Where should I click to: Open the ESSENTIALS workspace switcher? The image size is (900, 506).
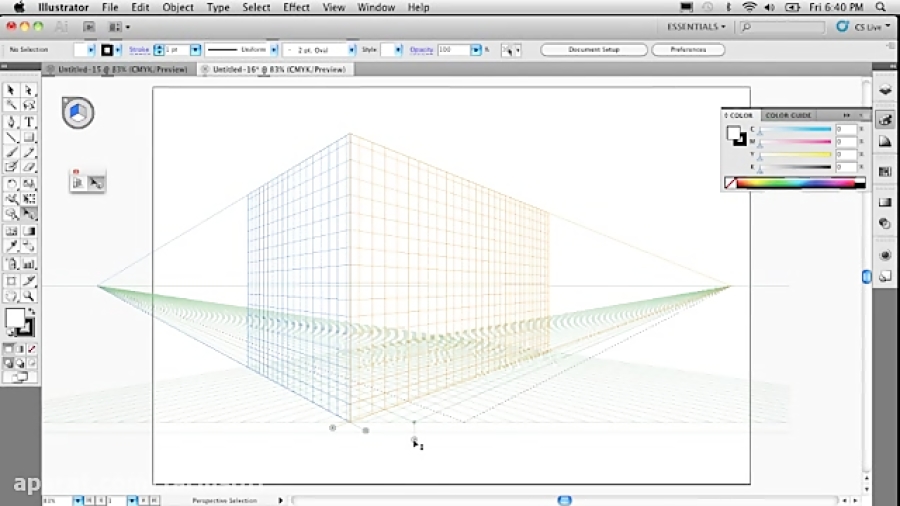(696, 26)
